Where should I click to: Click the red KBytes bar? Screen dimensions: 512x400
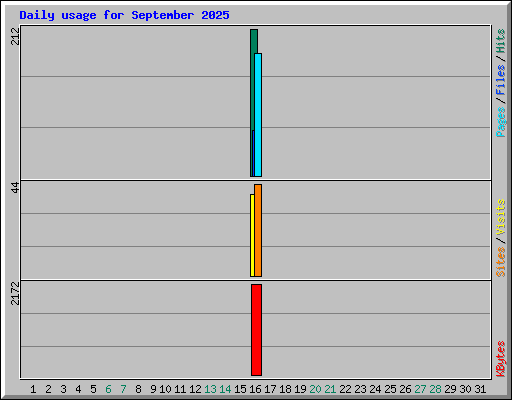tap(256, 330)
